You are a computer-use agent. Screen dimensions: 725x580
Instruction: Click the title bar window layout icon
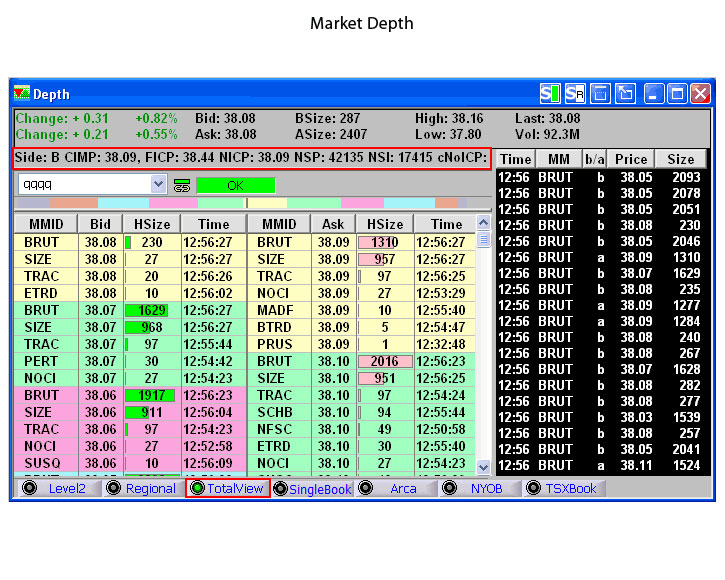600,94
